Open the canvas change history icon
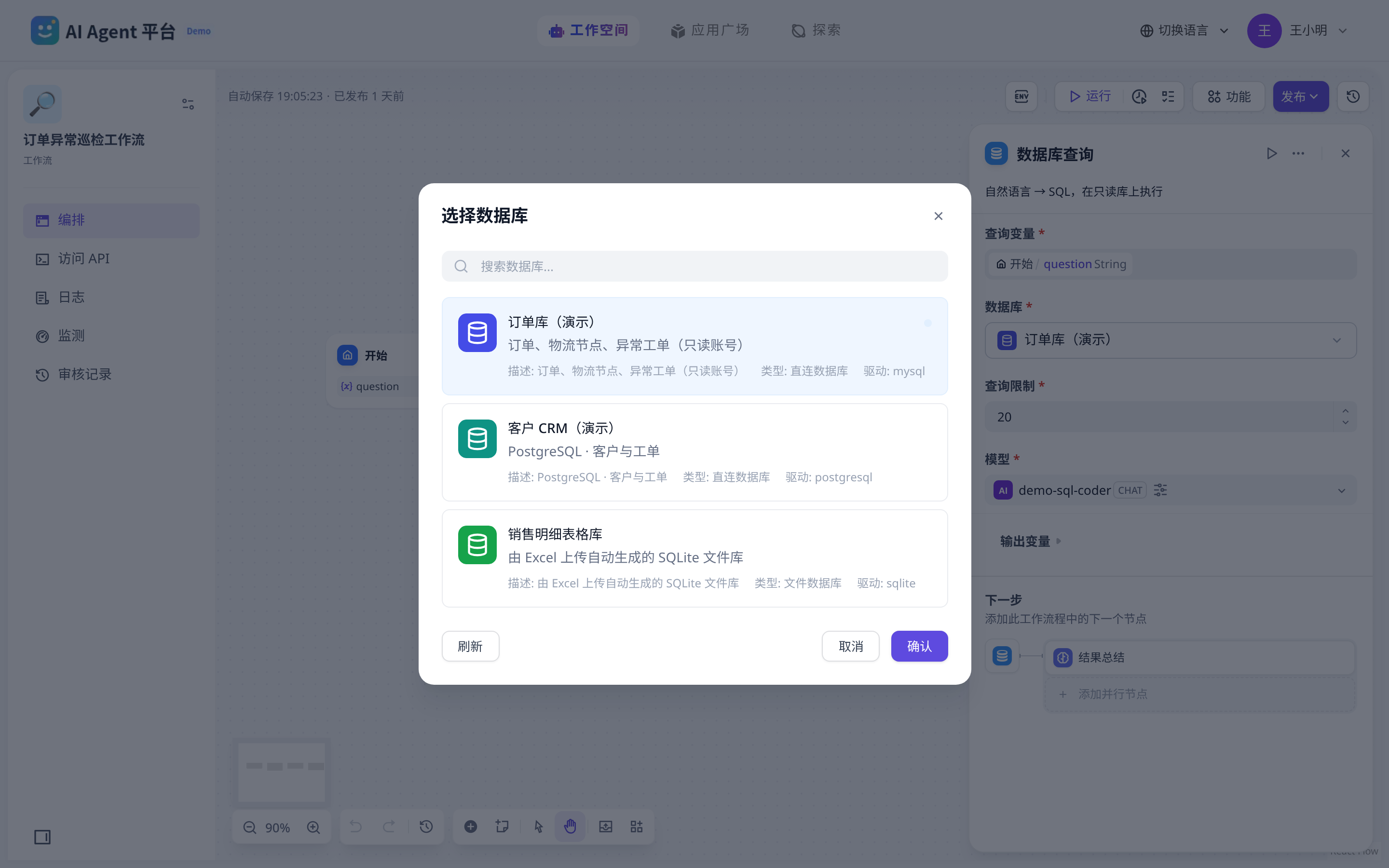This screenshot has height=868, width=1389. tap(426, 827)
